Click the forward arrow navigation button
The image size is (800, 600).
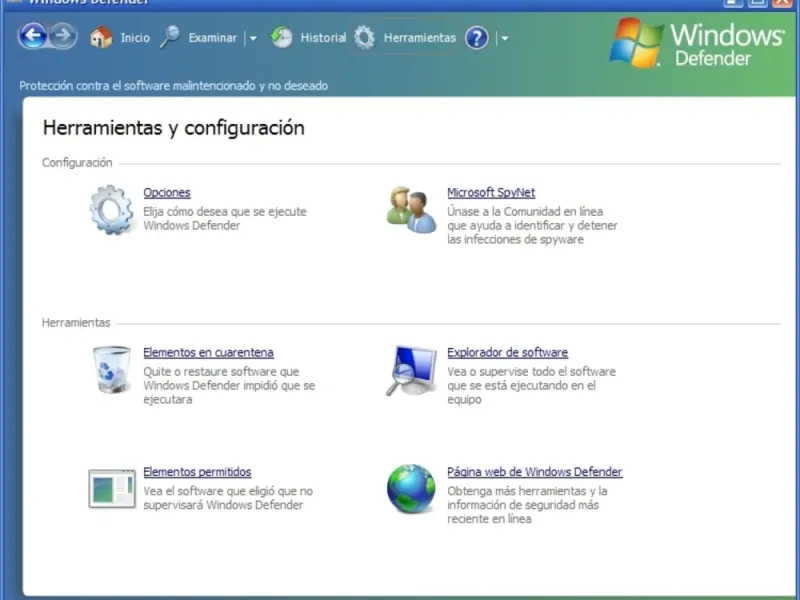click(63, 36)
